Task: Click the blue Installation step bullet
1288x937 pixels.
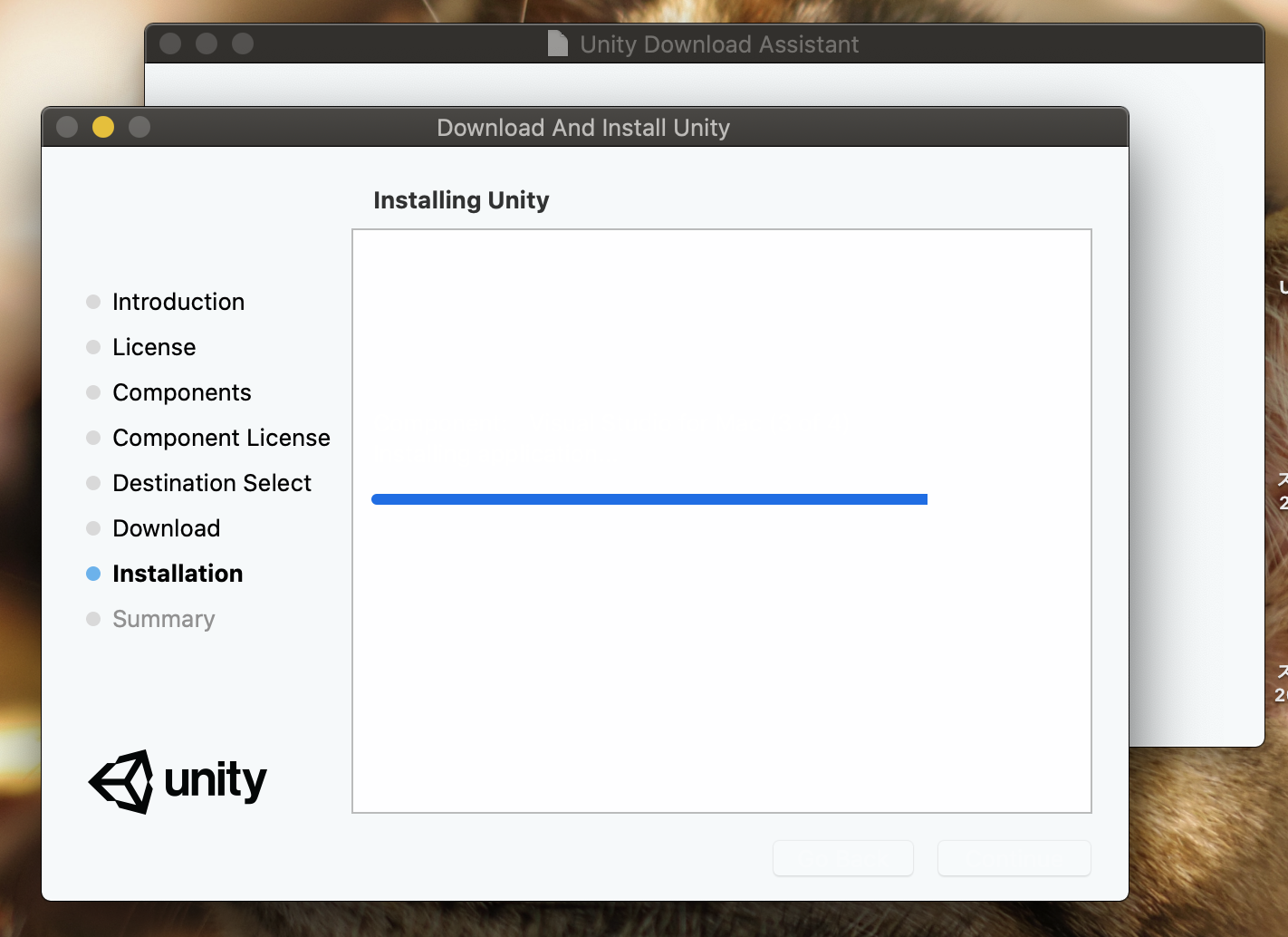Action: pyautogui.click(x=93, y=574)
